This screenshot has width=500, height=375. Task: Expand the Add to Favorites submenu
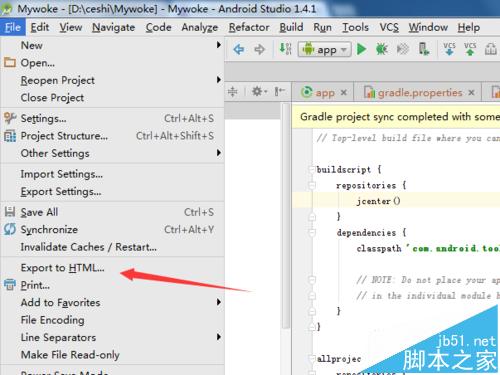click(x=219, y=302)
